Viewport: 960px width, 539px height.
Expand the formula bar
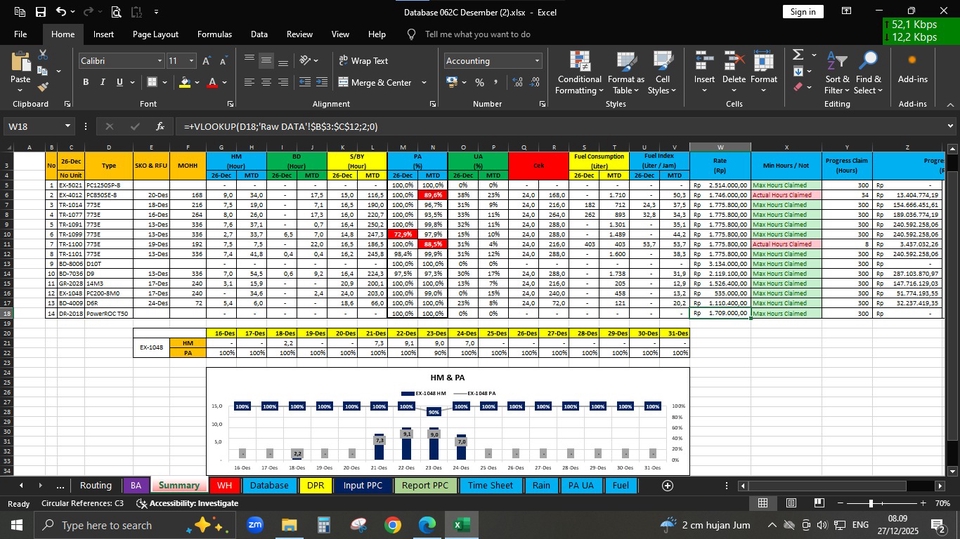pos(950,126)
